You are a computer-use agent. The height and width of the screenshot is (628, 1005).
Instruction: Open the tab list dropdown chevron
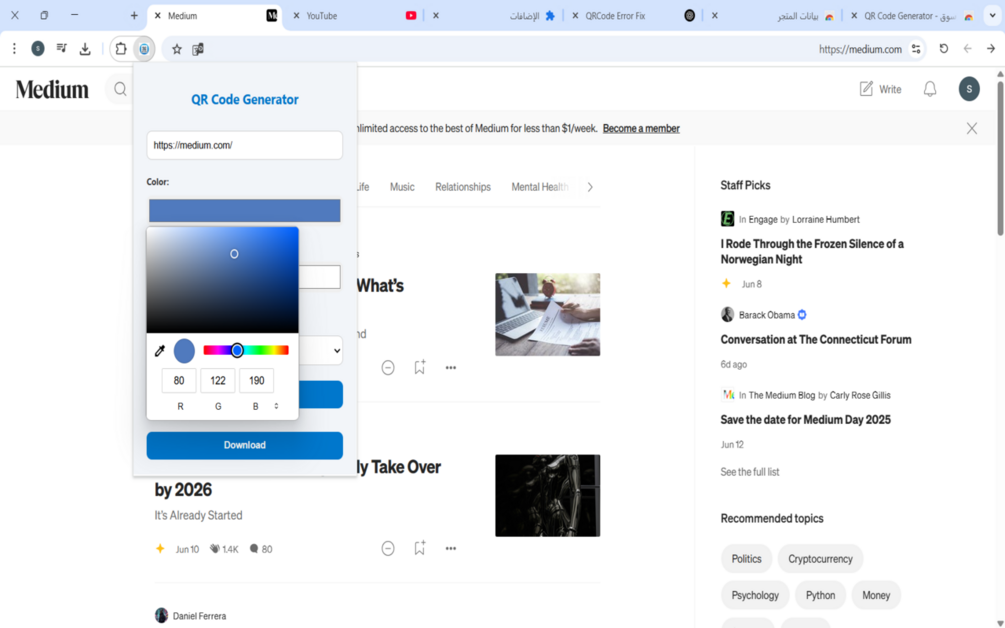point(993,15)
